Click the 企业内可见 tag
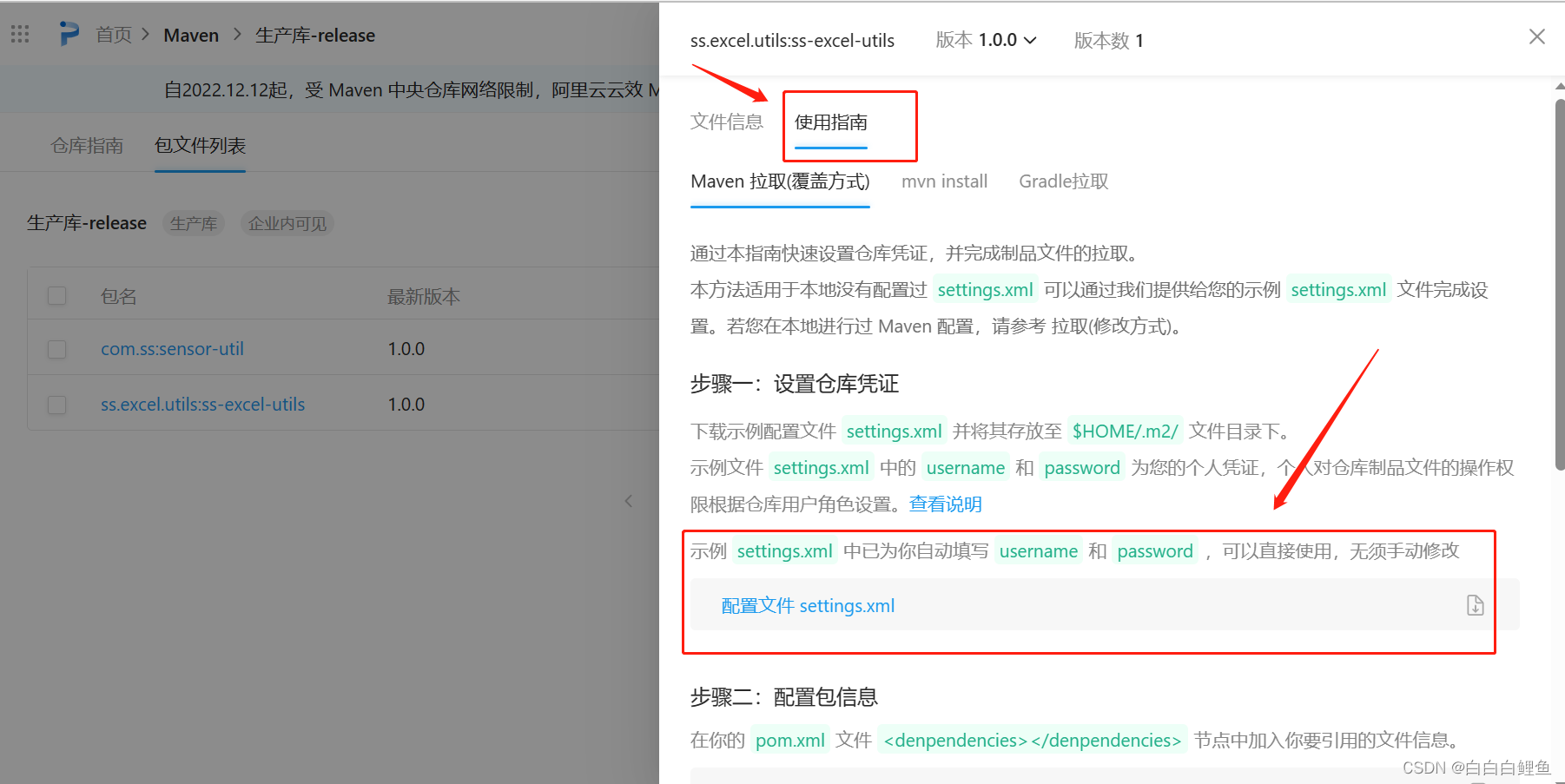The image size is (1565, 784). click(x=287, y=223)
